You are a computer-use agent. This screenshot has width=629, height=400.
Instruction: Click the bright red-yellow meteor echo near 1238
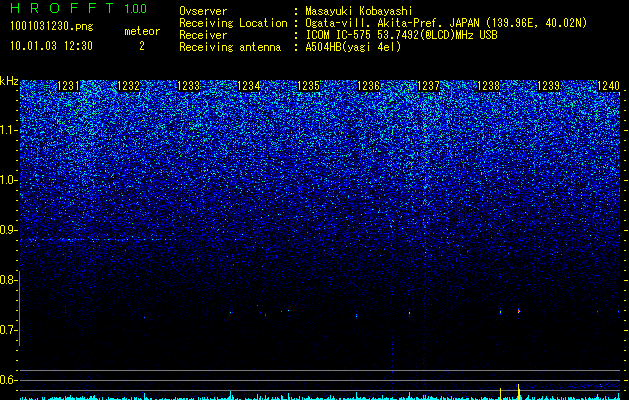click(x=519, y=311)
